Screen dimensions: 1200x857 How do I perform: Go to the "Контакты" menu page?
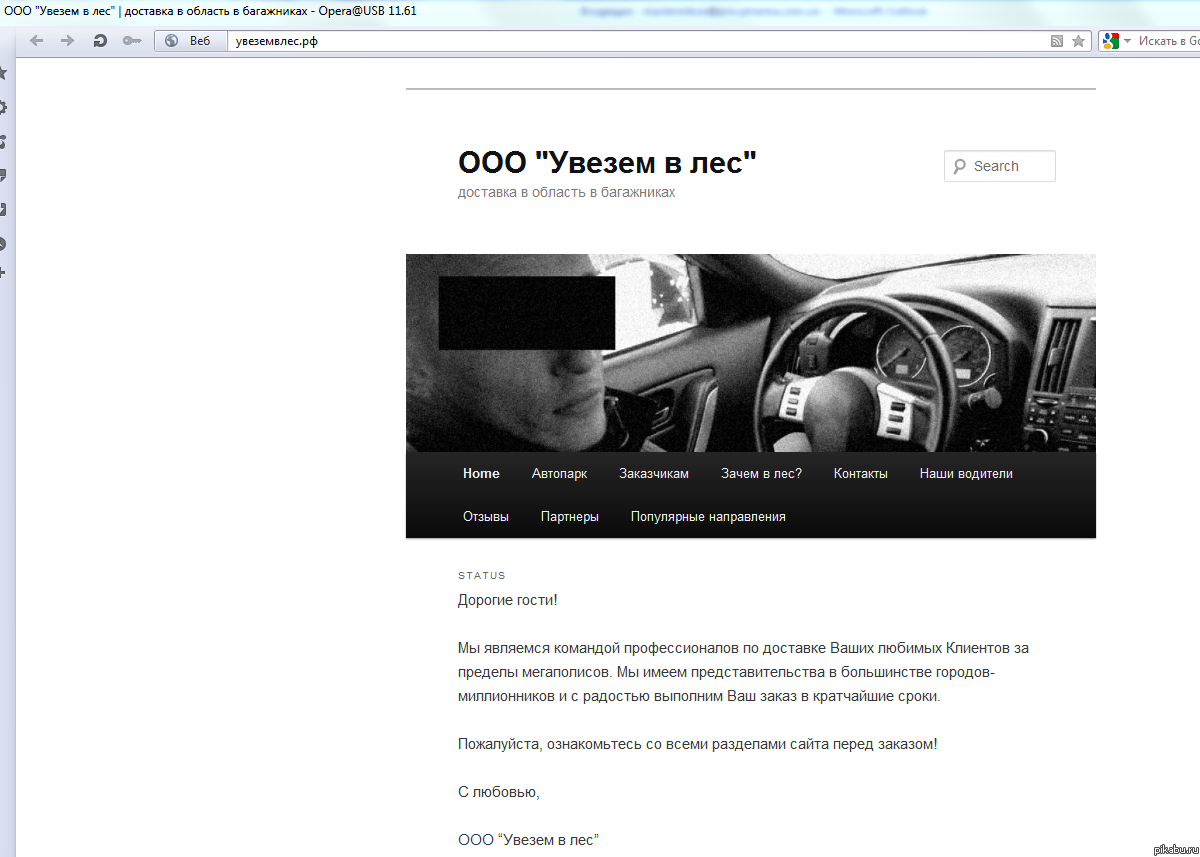pos(860,474)
